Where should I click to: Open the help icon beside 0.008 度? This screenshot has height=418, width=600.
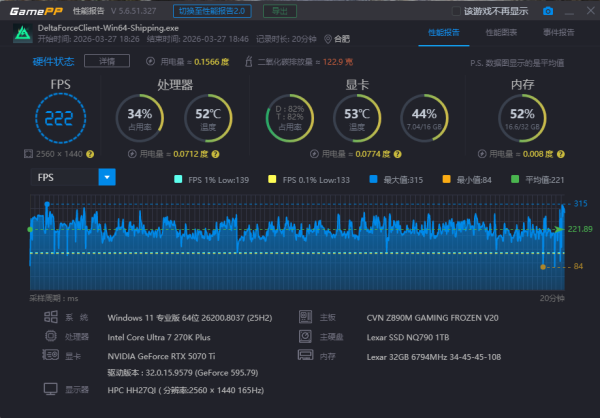click(x=561, y=154)
